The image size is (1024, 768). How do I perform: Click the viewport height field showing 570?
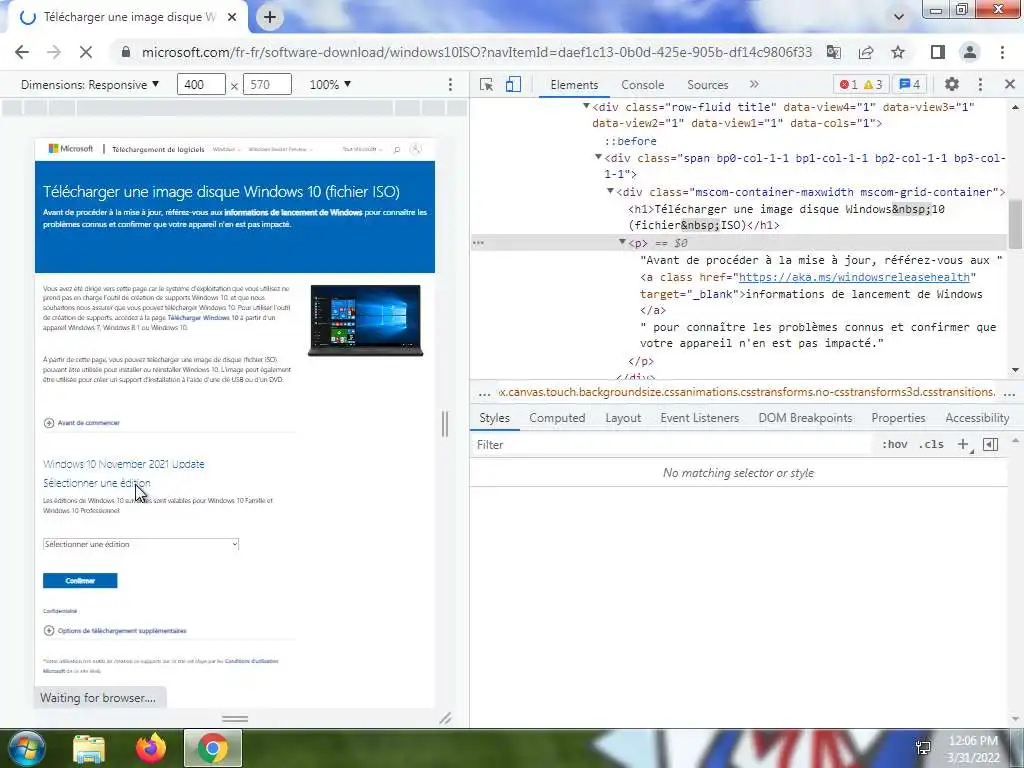(x=267, y=85)
